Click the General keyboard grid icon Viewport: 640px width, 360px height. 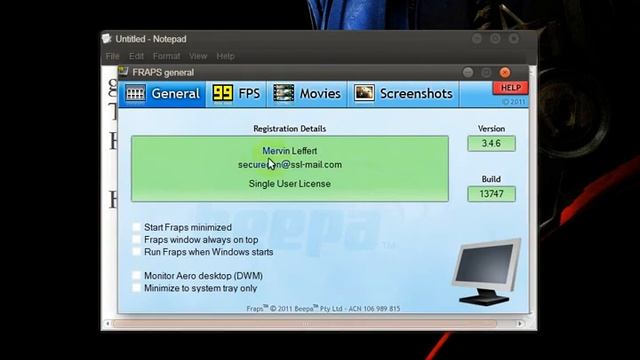coord(135,94)
